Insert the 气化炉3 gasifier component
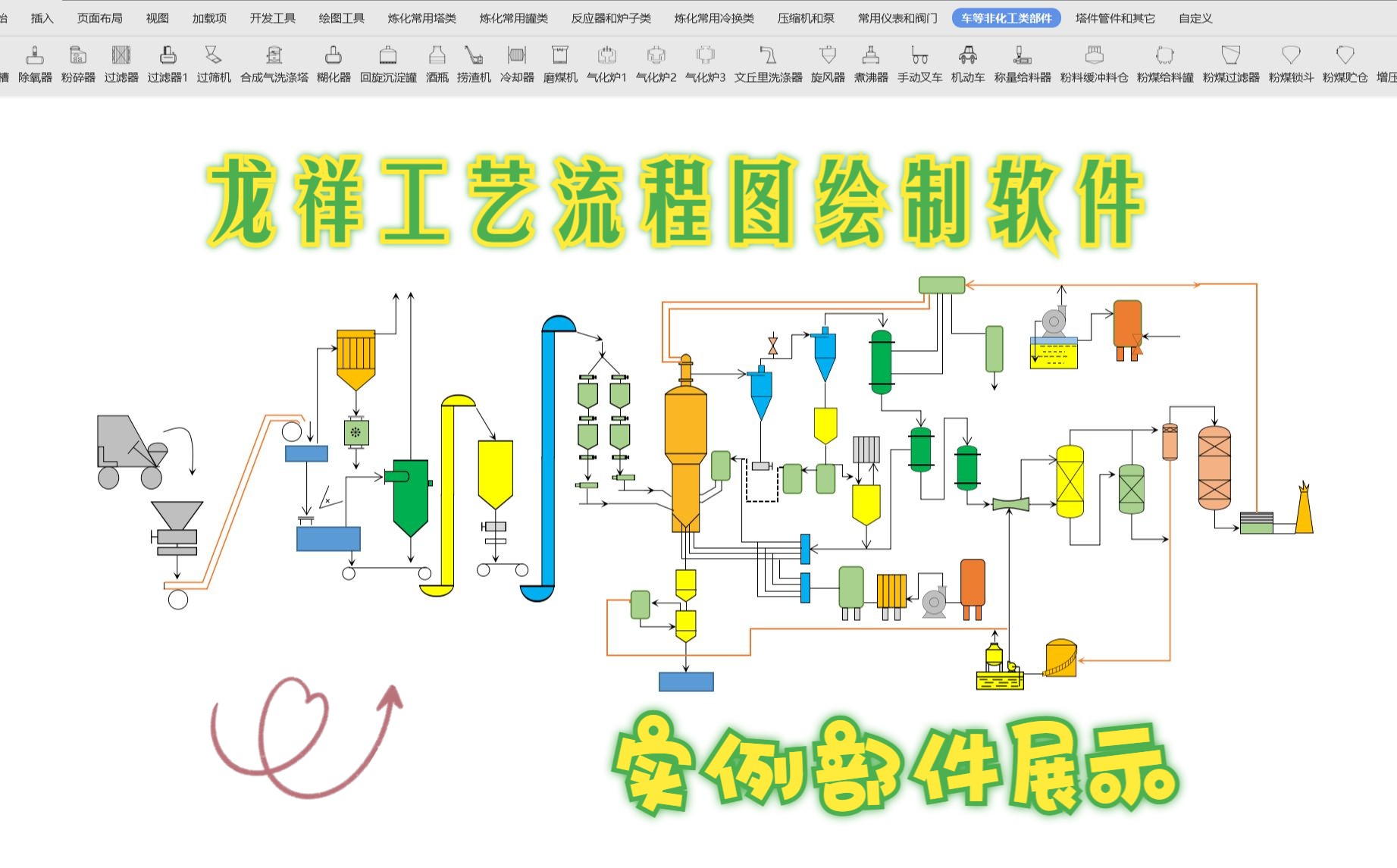The height and width of the screenshot is (868, 1397). [705, 64]
